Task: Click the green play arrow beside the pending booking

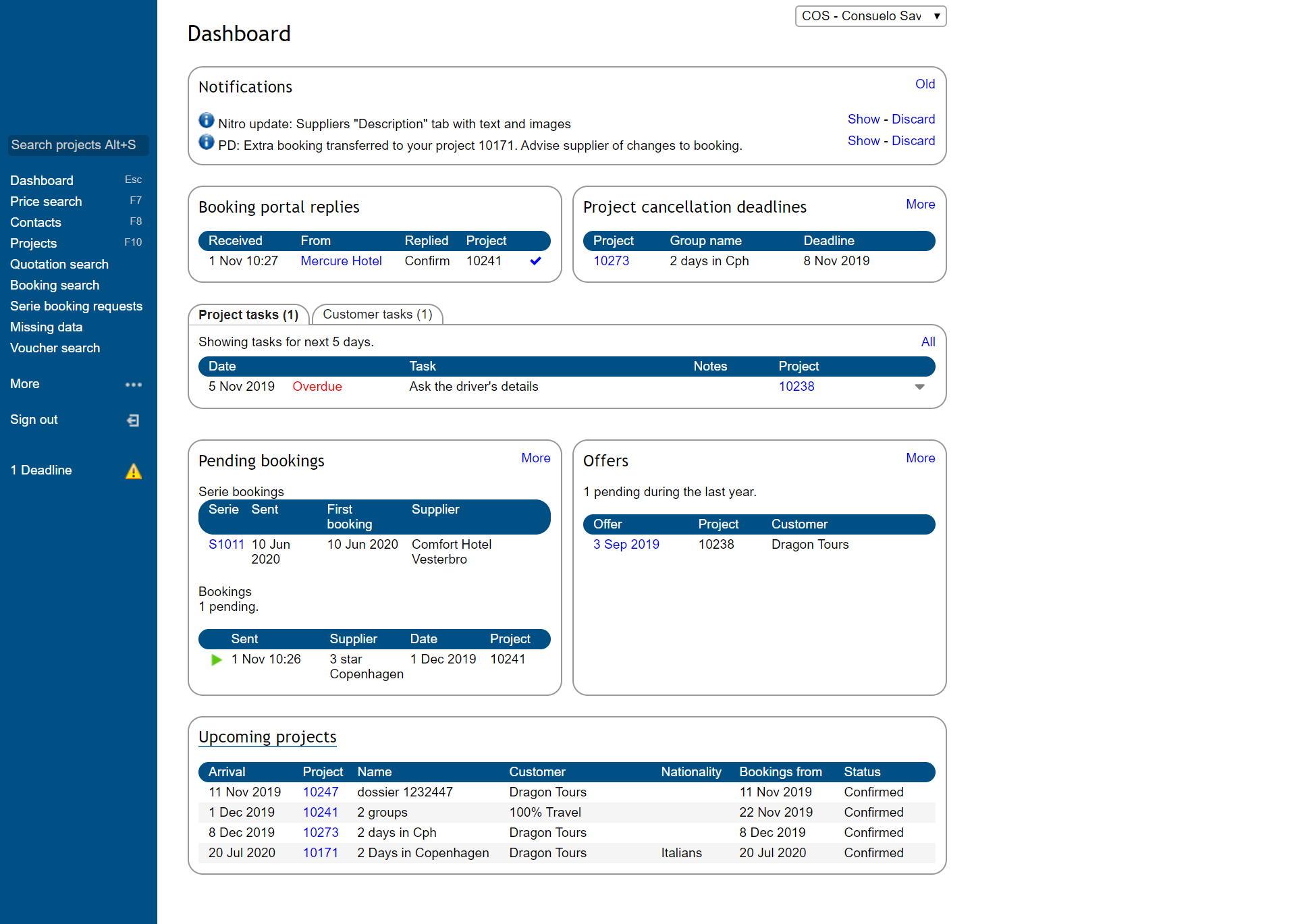Action: click(216, 659)
